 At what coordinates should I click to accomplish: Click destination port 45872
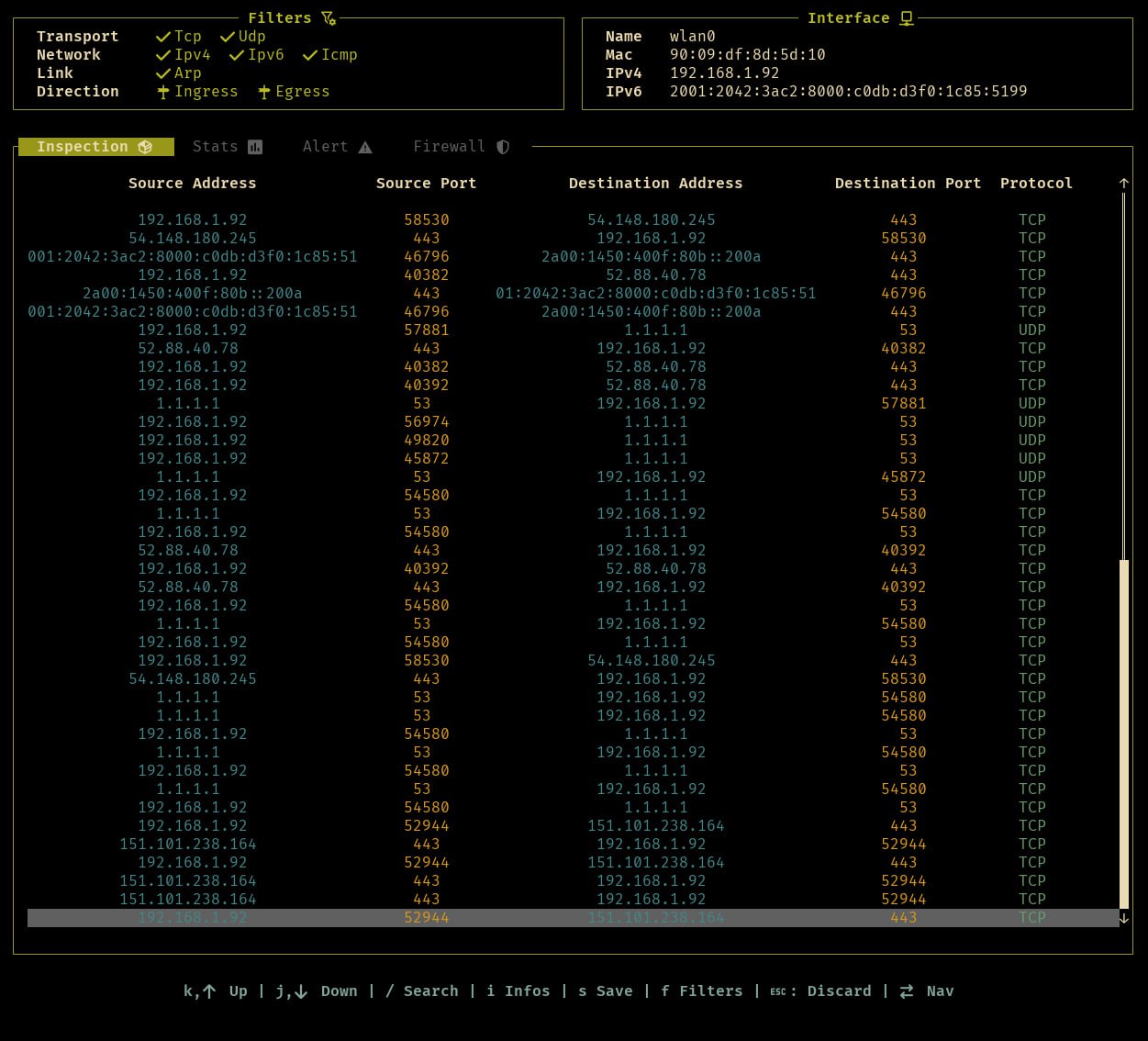click(x=904, y=477)
